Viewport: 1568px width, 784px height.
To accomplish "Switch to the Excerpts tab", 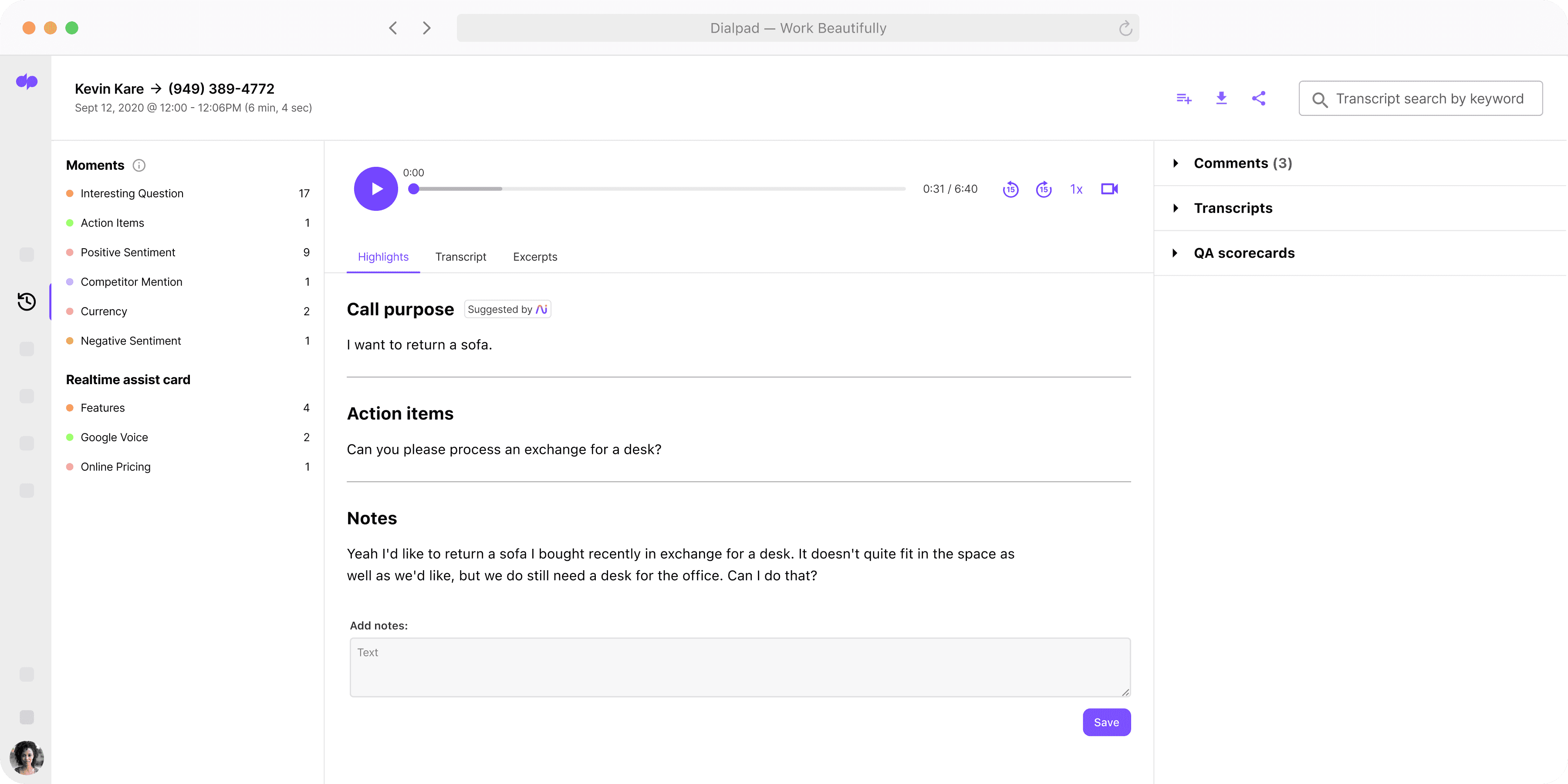I will (x=535, y=257).
